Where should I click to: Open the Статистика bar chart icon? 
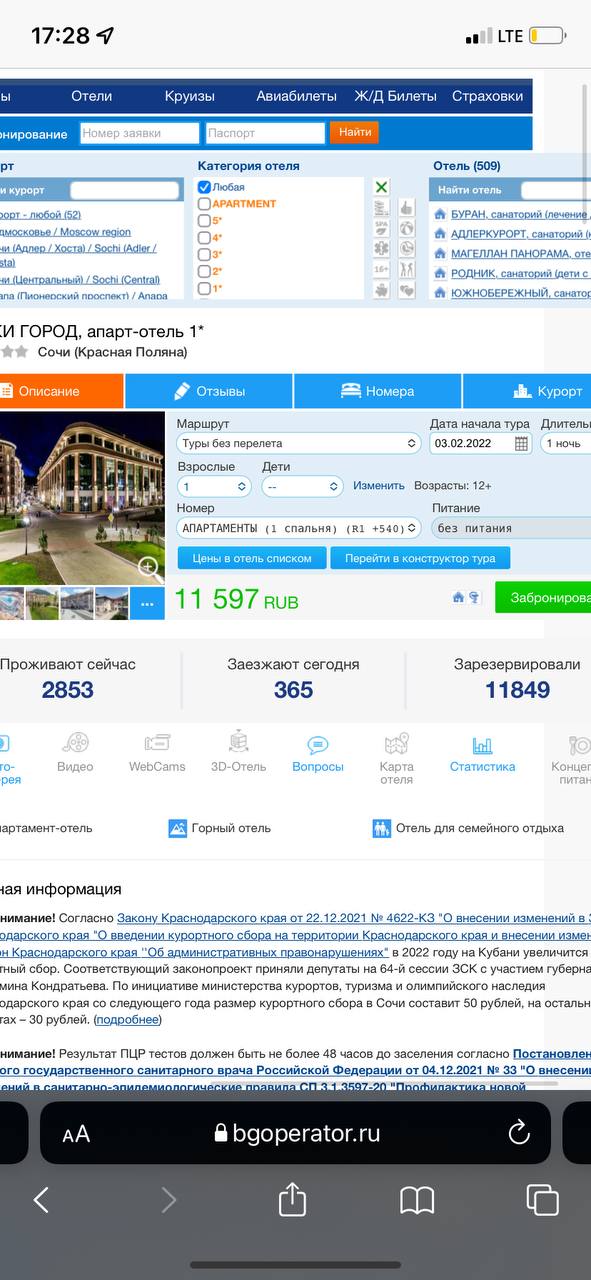(x=482, y=745)
